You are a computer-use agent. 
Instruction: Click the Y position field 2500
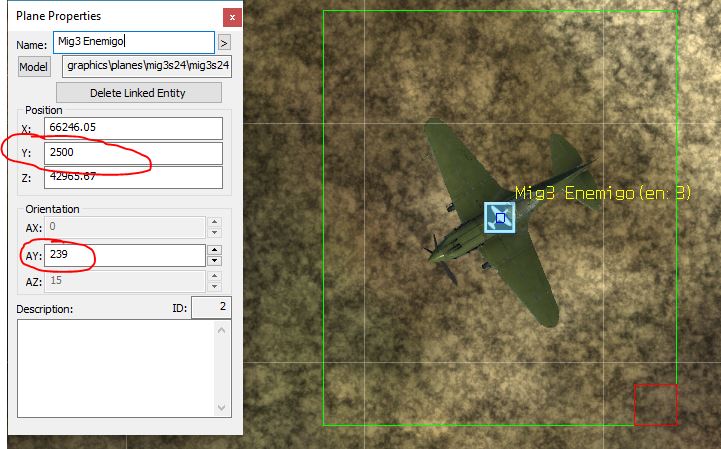coord(133,153)
